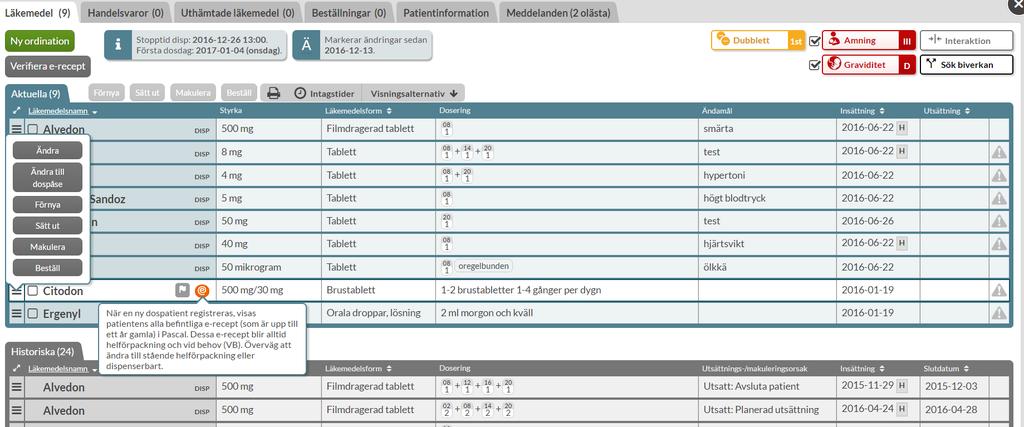Choose Makulera in the row popup menu
This screenshot has height=427, width=1024.
(x=48, y=247)
